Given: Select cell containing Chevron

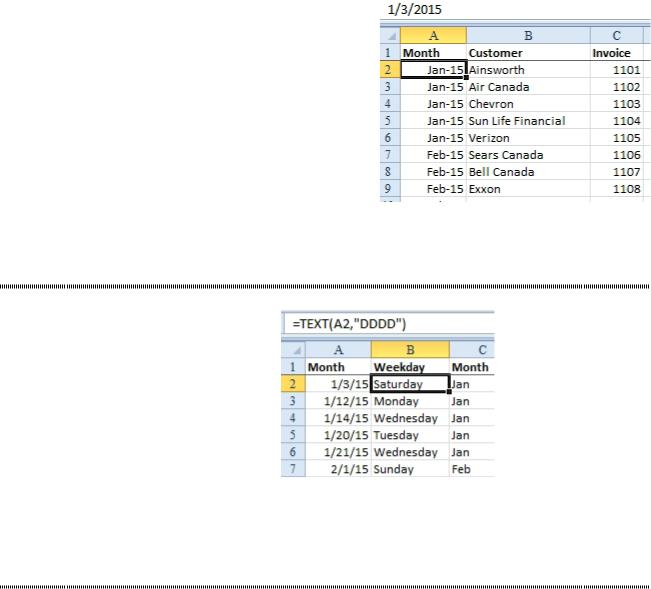Looking at the screenshot, I should tap(528, 104).
